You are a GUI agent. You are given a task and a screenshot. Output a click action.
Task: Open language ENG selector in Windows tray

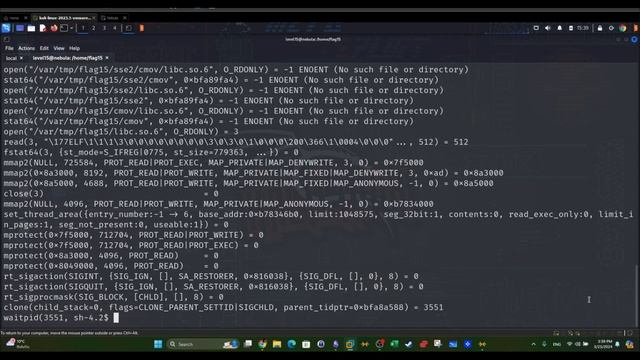tap(557, 344)
